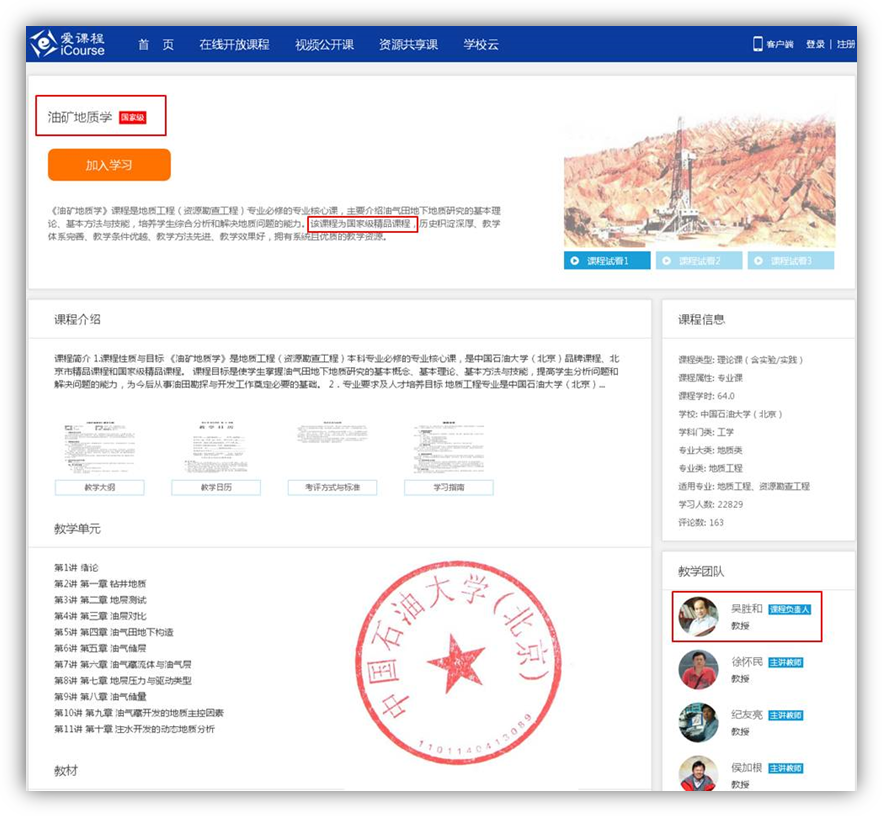Open 纪友亮 teacher avatar
Viewport: 882px width, 816px height.
(x=698, y=722)
